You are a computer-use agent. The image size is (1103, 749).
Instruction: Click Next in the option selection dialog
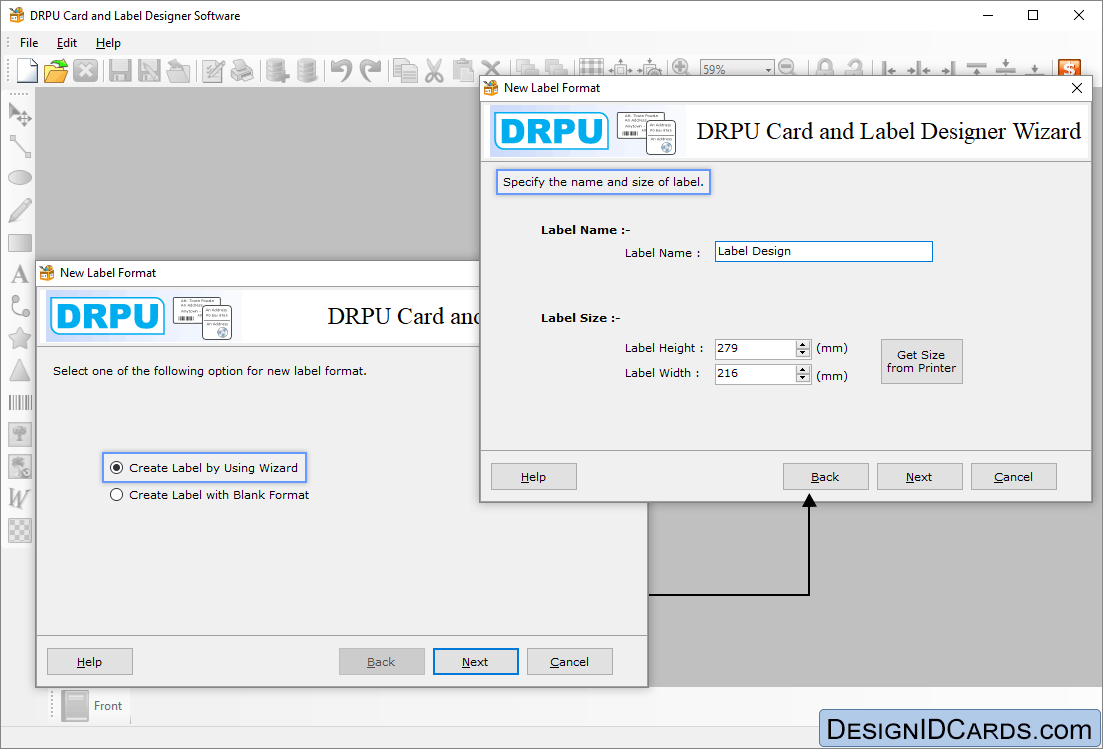click(x=476, y=662)
